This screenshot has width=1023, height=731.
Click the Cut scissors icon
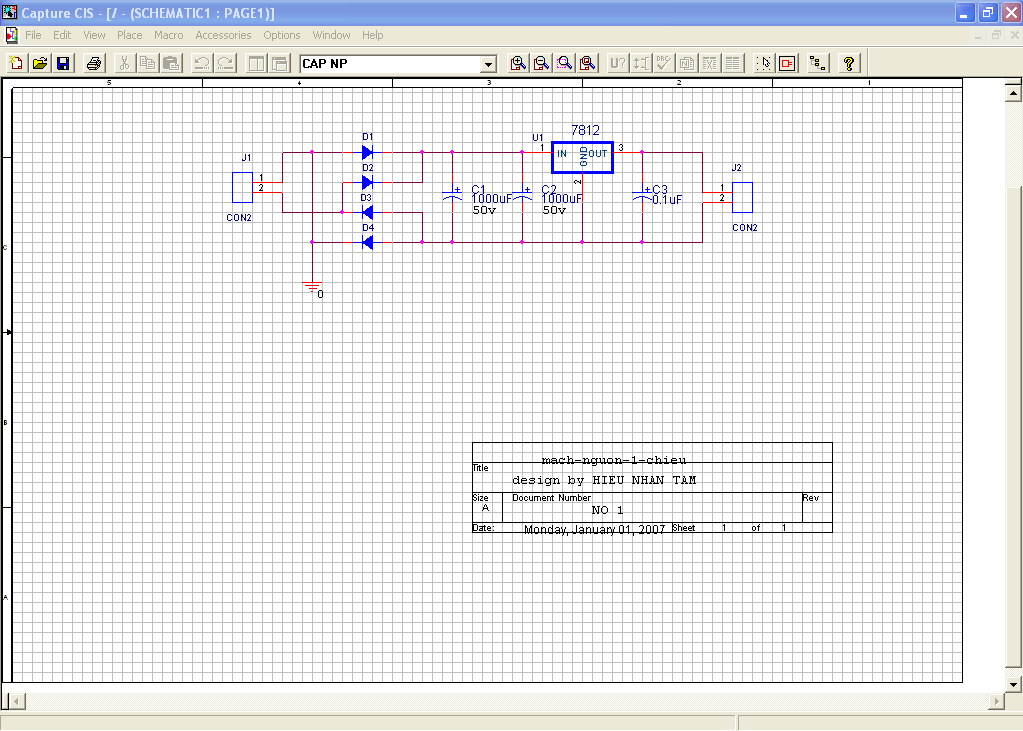(124, 63)
